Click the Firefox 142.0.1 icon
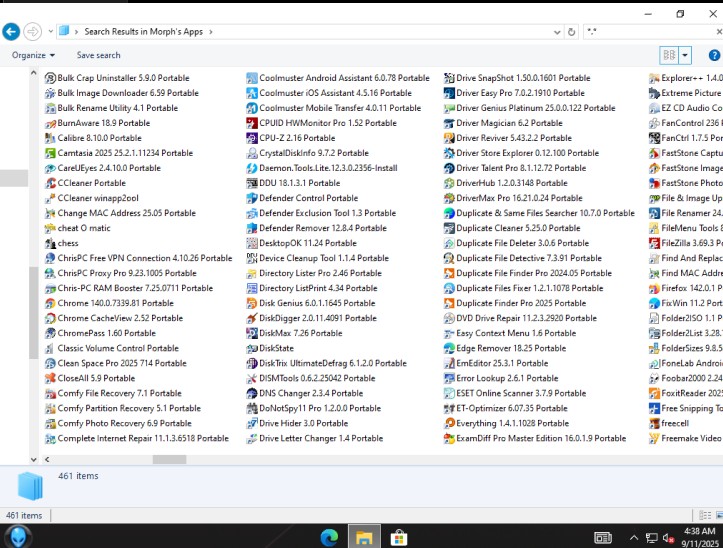 pos(654,288)
